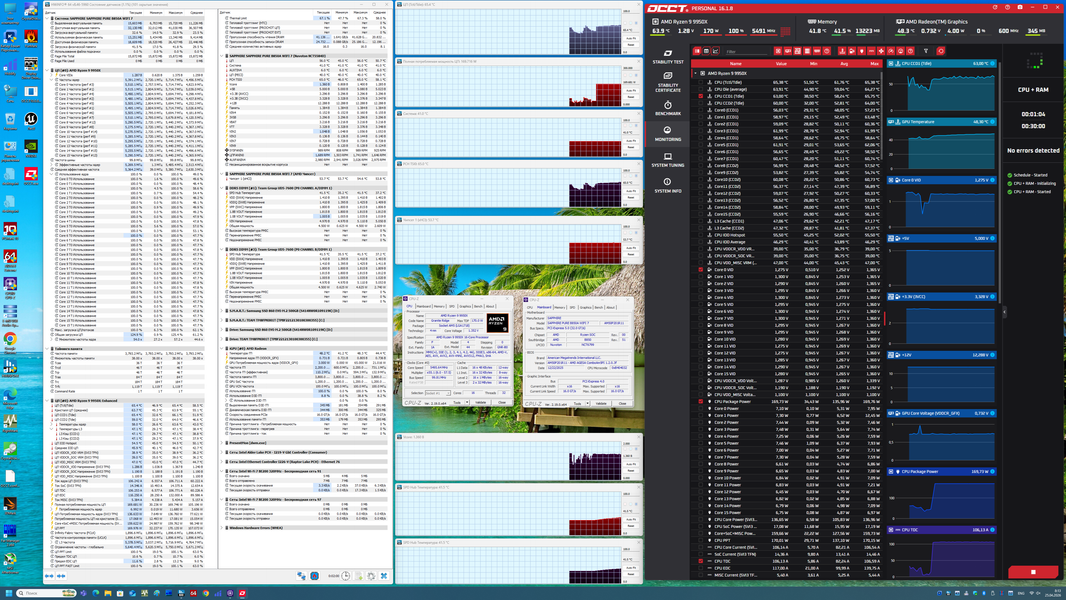Open the Google Chrome desktop shortcut

10,343
